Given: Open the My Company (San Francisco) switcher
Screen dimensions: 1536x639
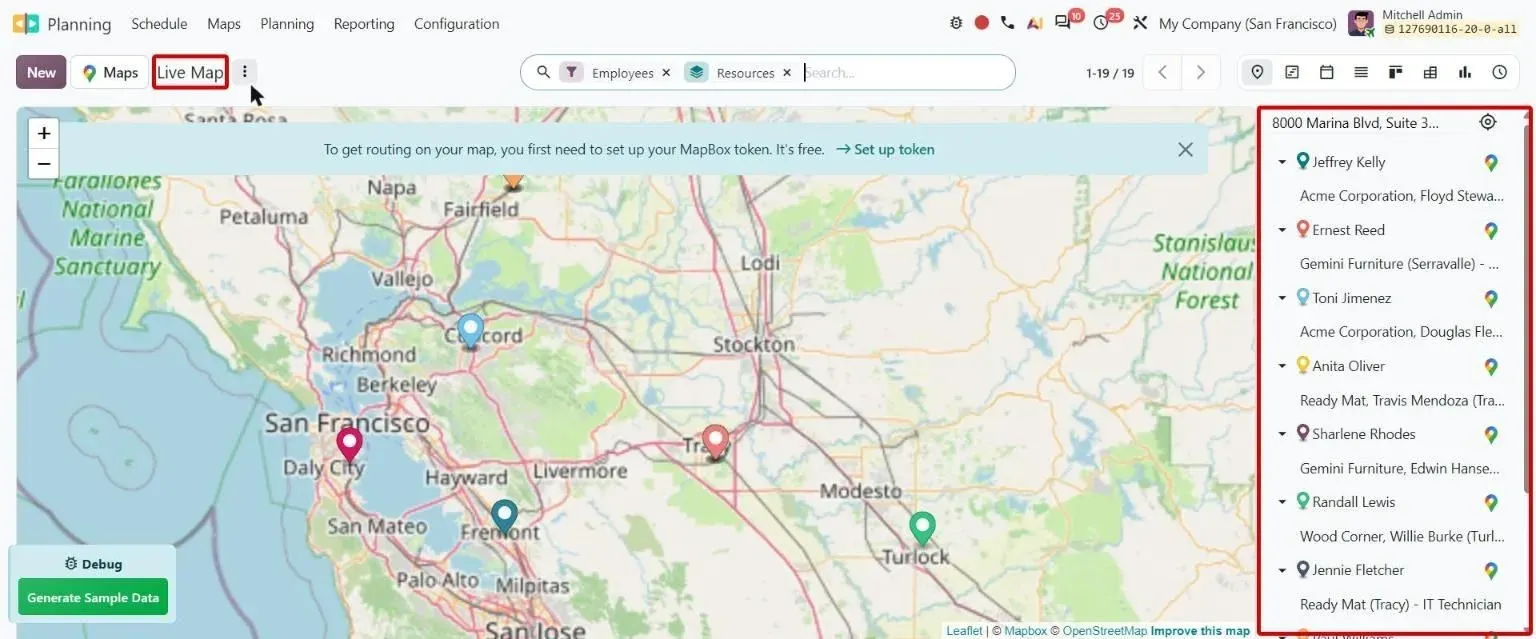Looking at the screenshot, I should [x=1247, y=23].
